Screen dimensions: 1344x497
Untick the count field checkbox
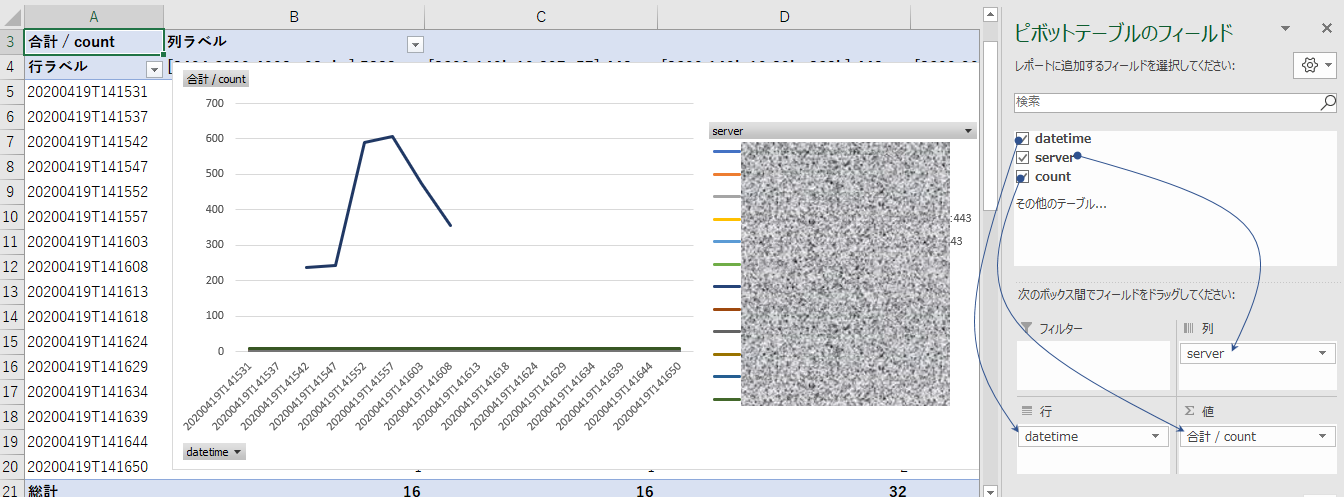coord(1022,177)
